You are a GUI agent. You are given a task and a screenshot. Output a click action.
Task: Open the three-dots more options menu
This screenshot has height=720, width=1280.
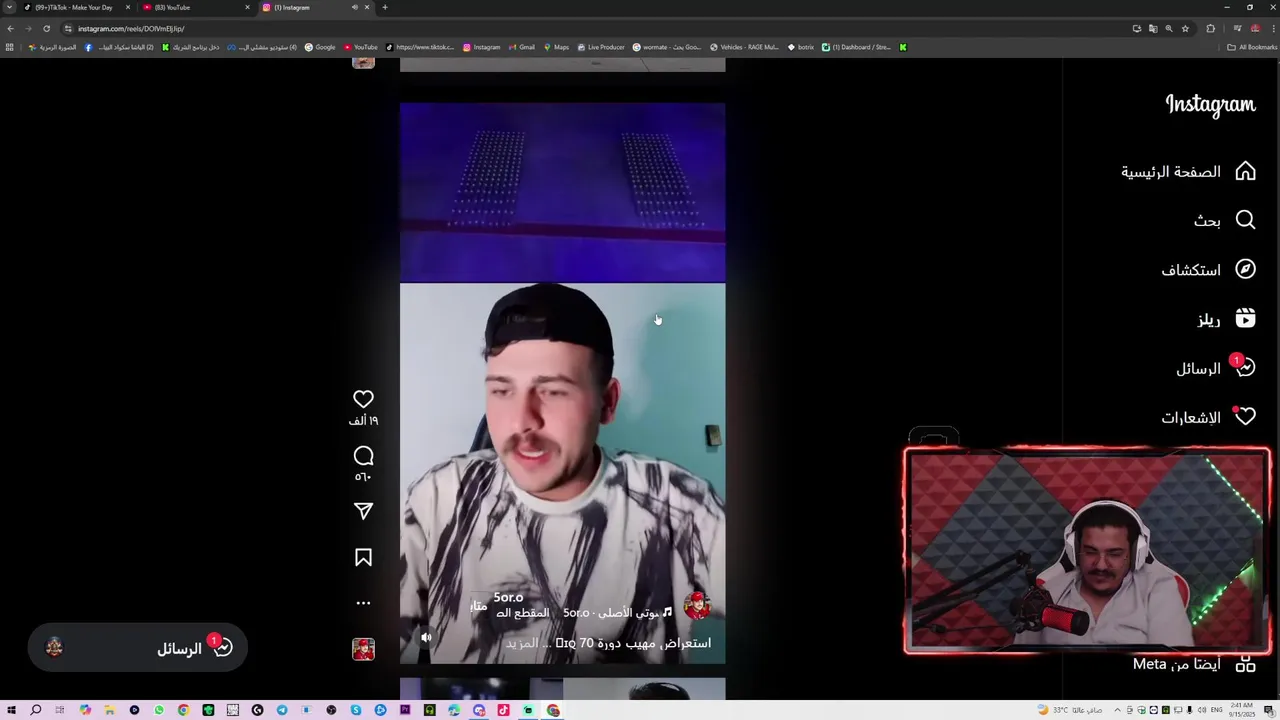[363, 603]
